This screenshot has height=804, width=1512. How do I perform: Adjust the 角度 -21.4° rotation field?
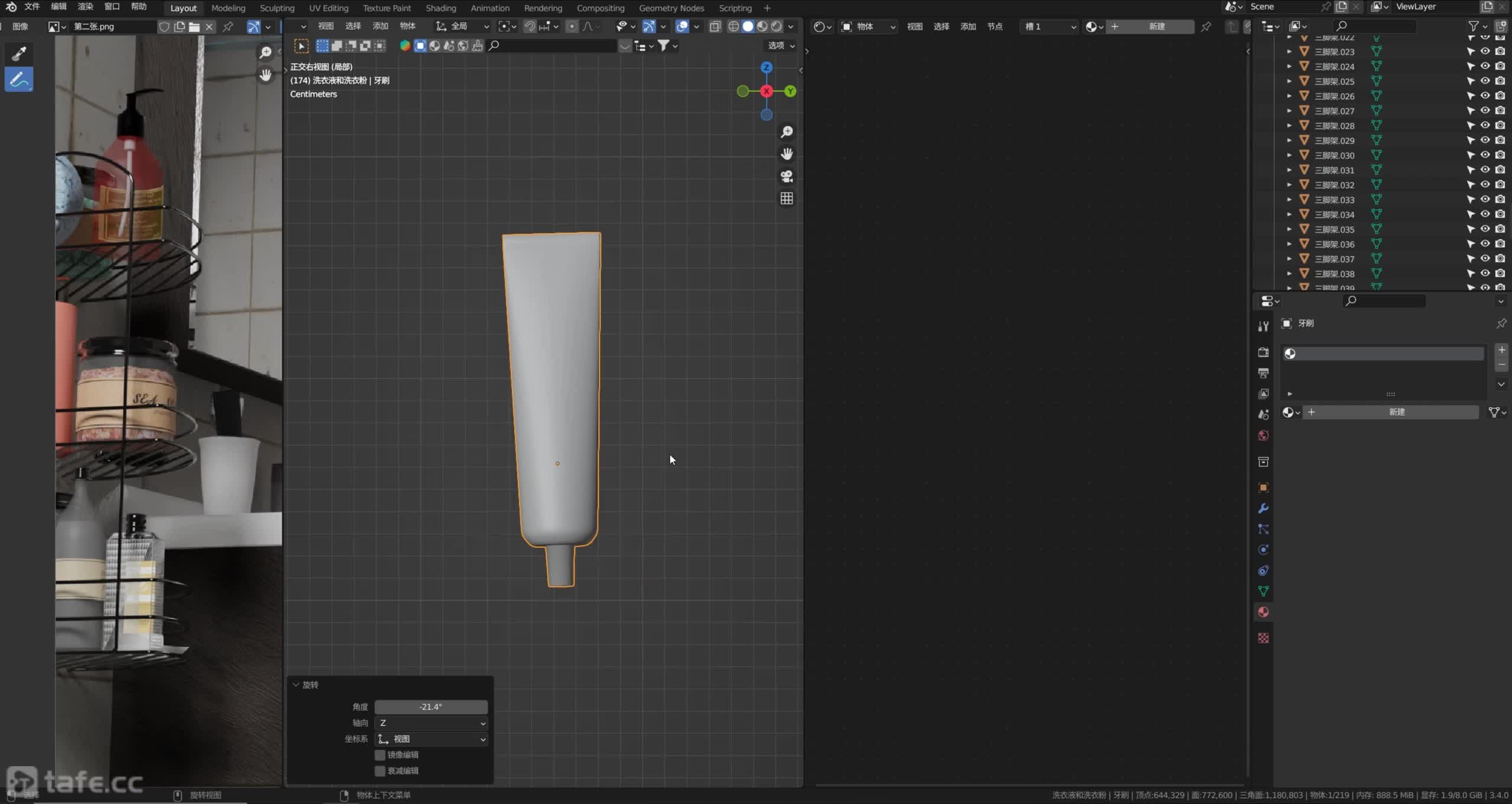point(431,707)
